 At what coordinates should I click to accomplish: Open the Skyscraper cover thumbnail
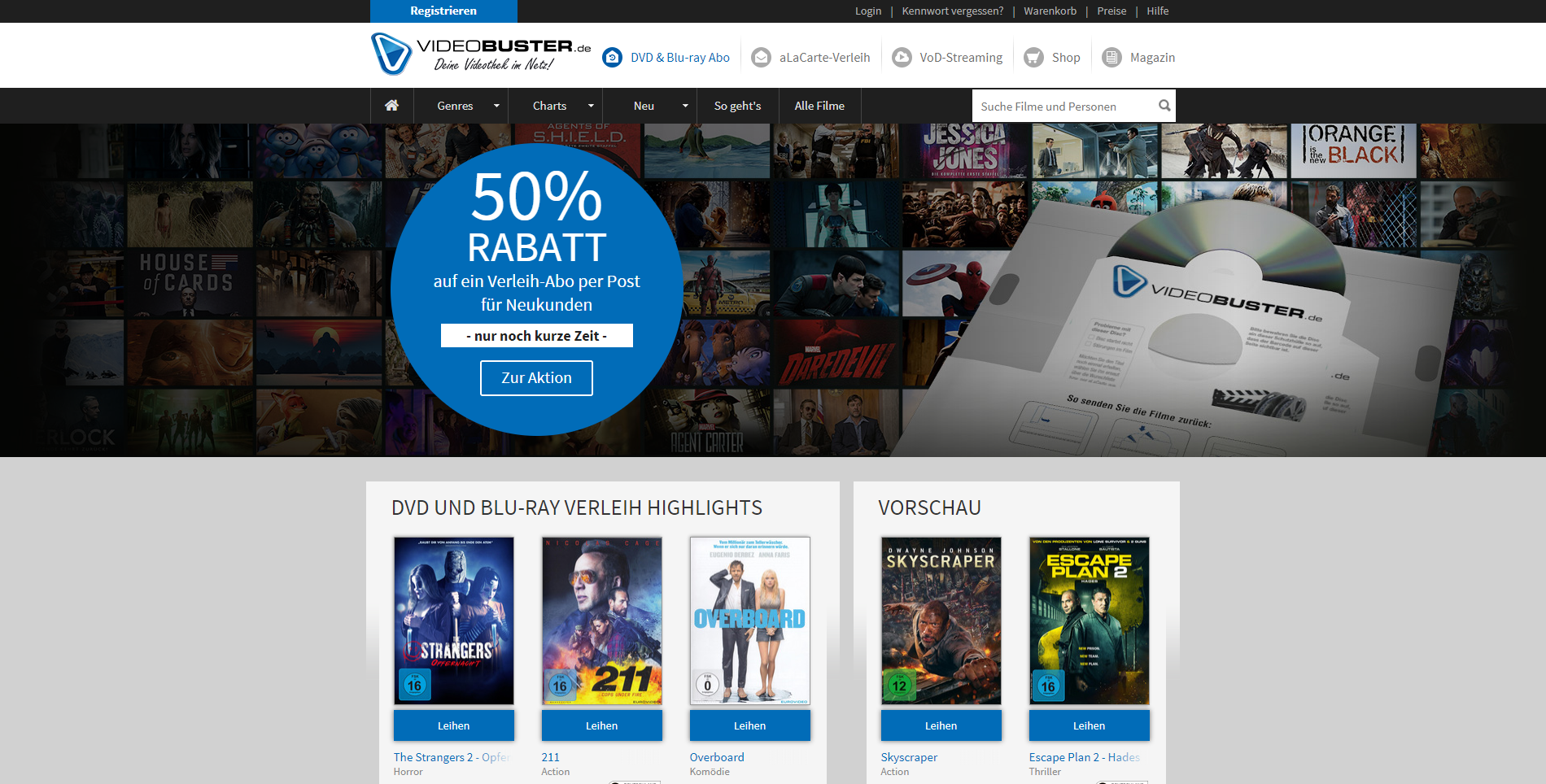pyautogui.click(x=941, y=621)
